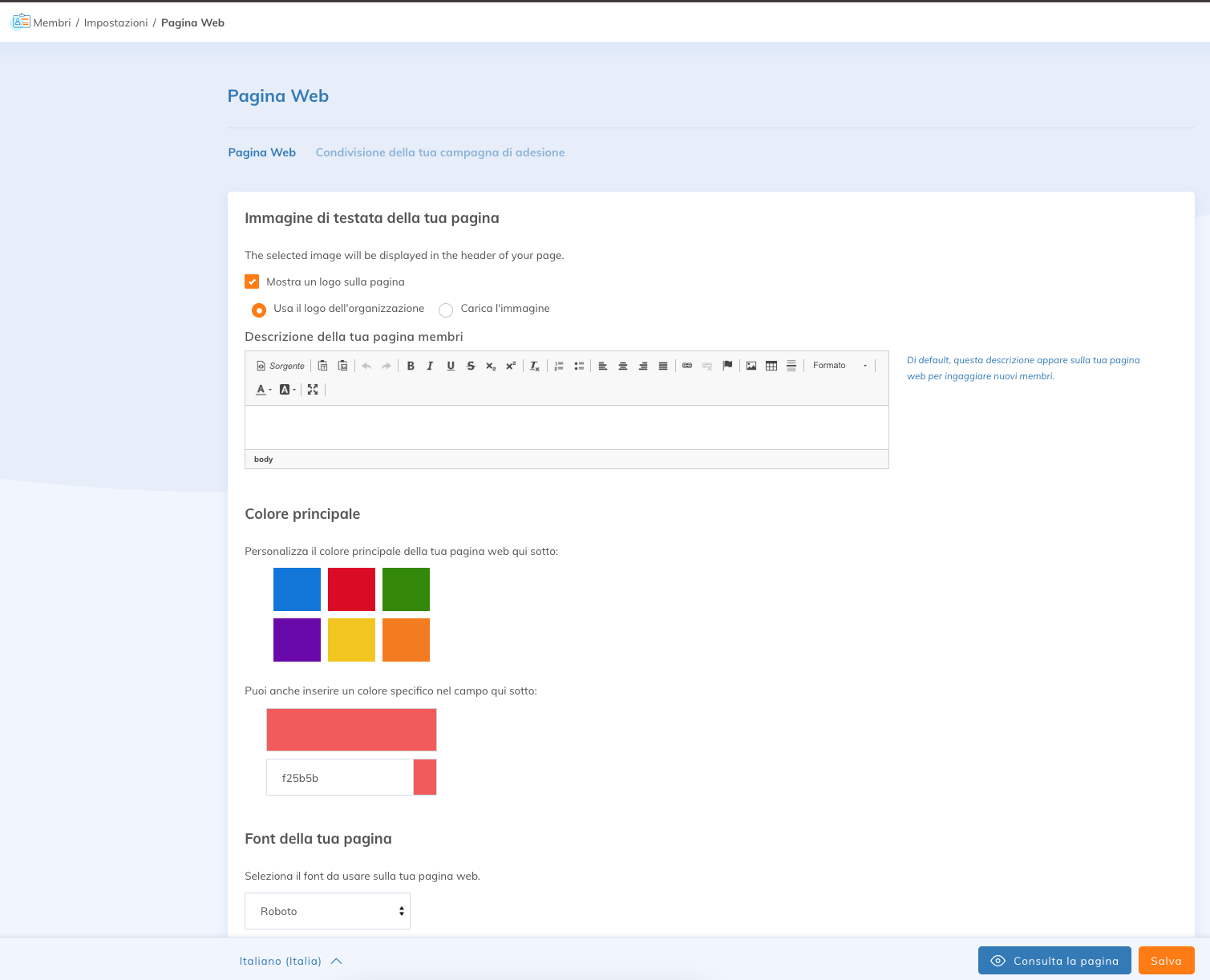The image size is (1210, 980).
Task: Insert a table in the editor
Action: [x=771, y=366]
